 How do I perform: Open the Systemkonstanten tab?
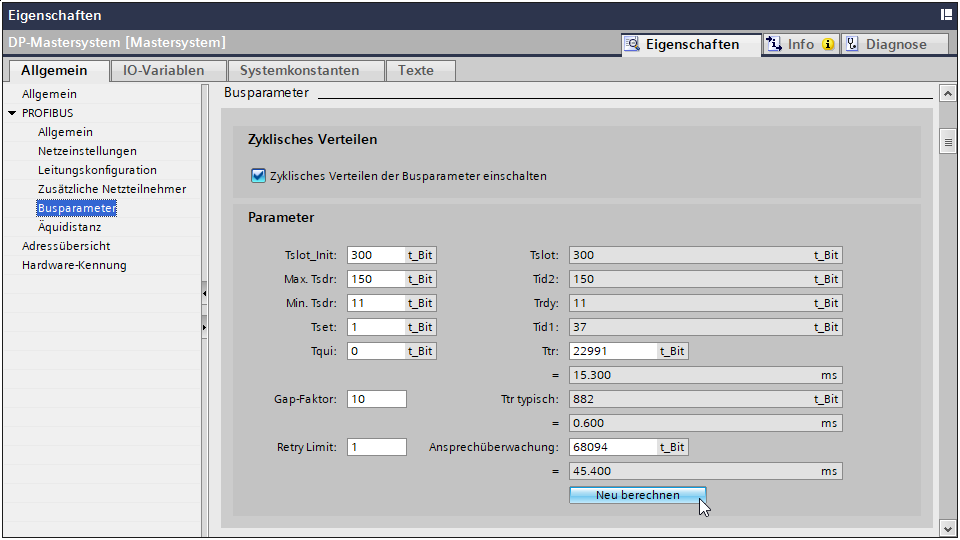[306, 70]
